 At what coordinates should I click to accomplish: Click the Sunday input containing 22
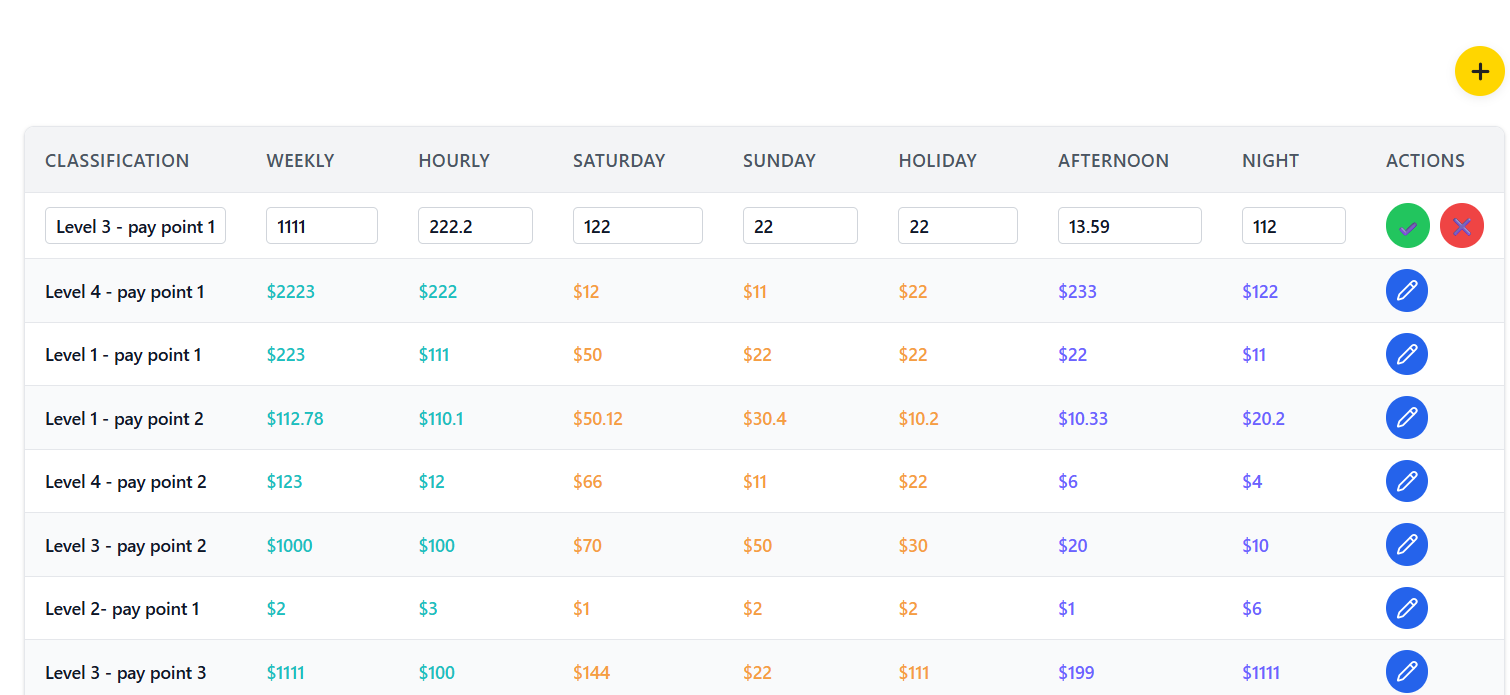(800, 225)
